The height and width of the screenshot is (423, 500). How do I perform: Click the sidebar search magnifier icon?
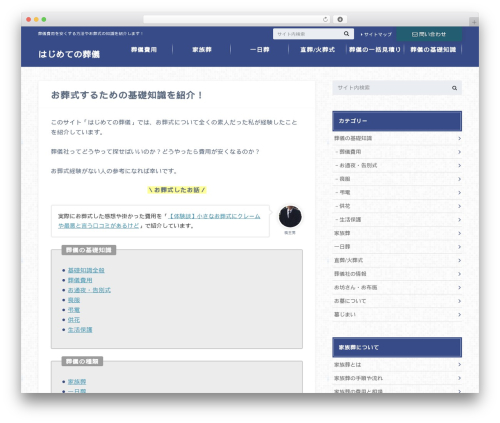pyautogui.click(x=454, y=88)
